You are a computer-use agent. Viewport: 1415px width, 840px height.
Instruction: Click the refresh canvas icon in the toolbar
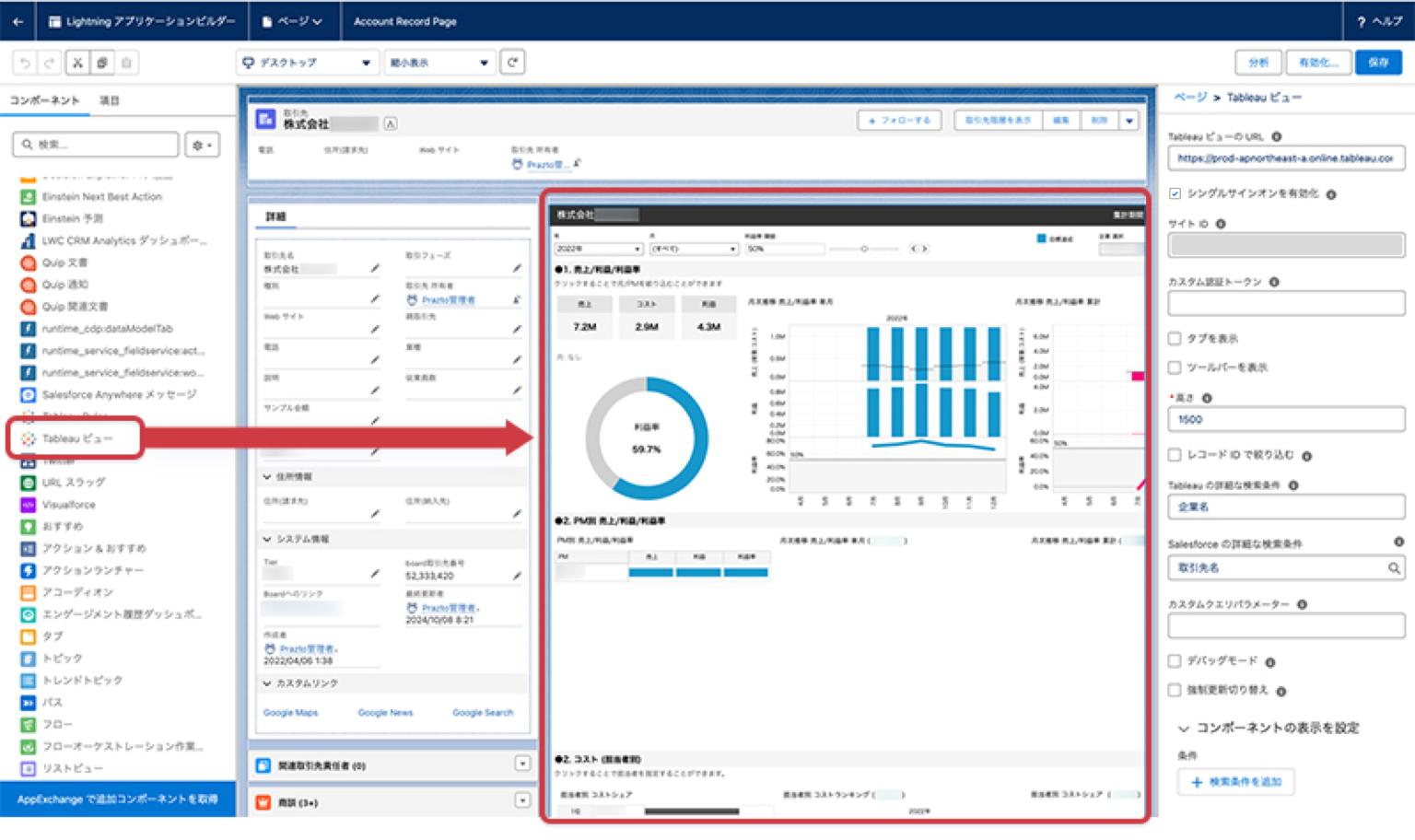point(512,62)
